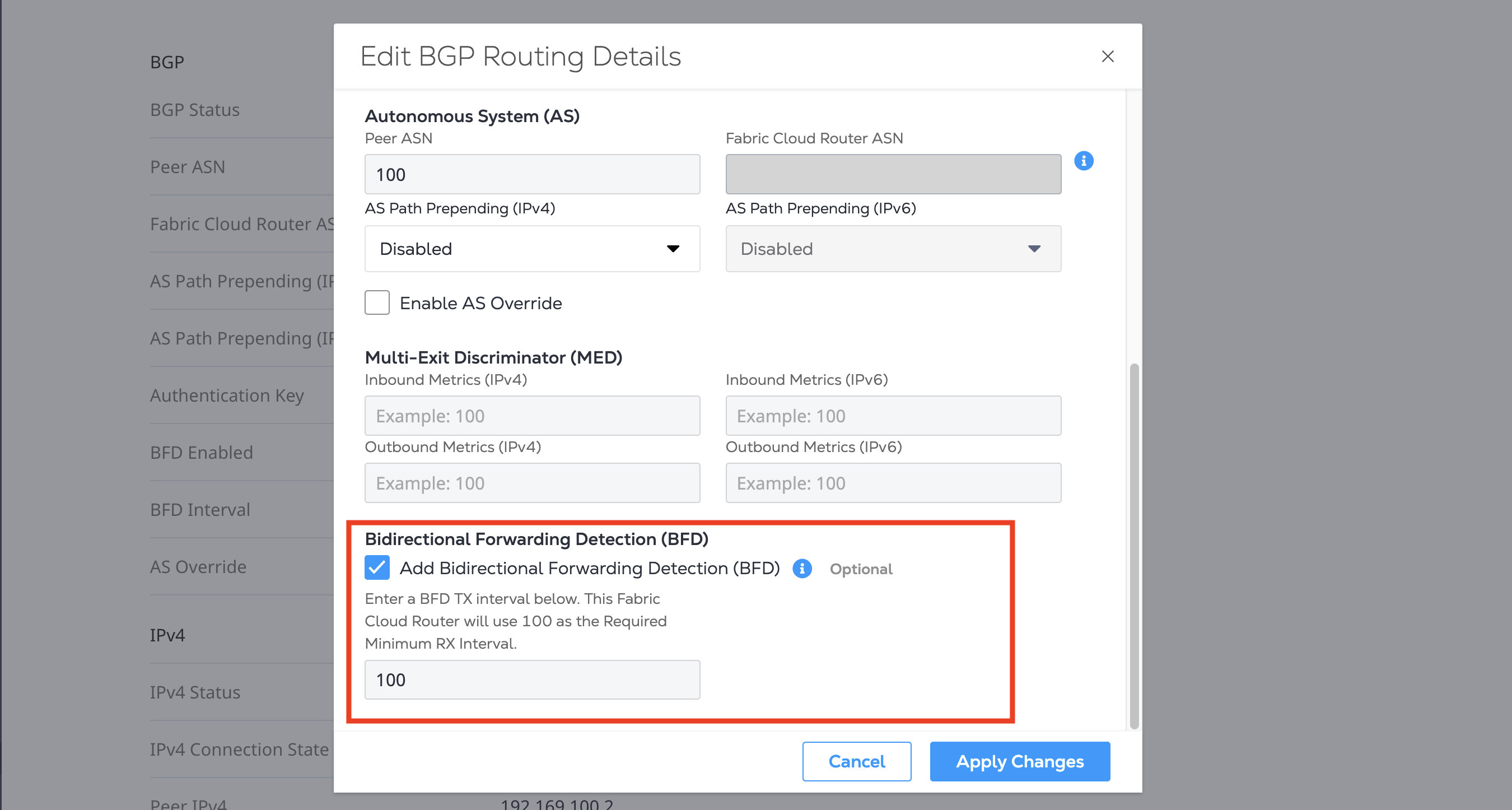Click the BGP section heading in background
1512x810 pixels.
point(167,62)
